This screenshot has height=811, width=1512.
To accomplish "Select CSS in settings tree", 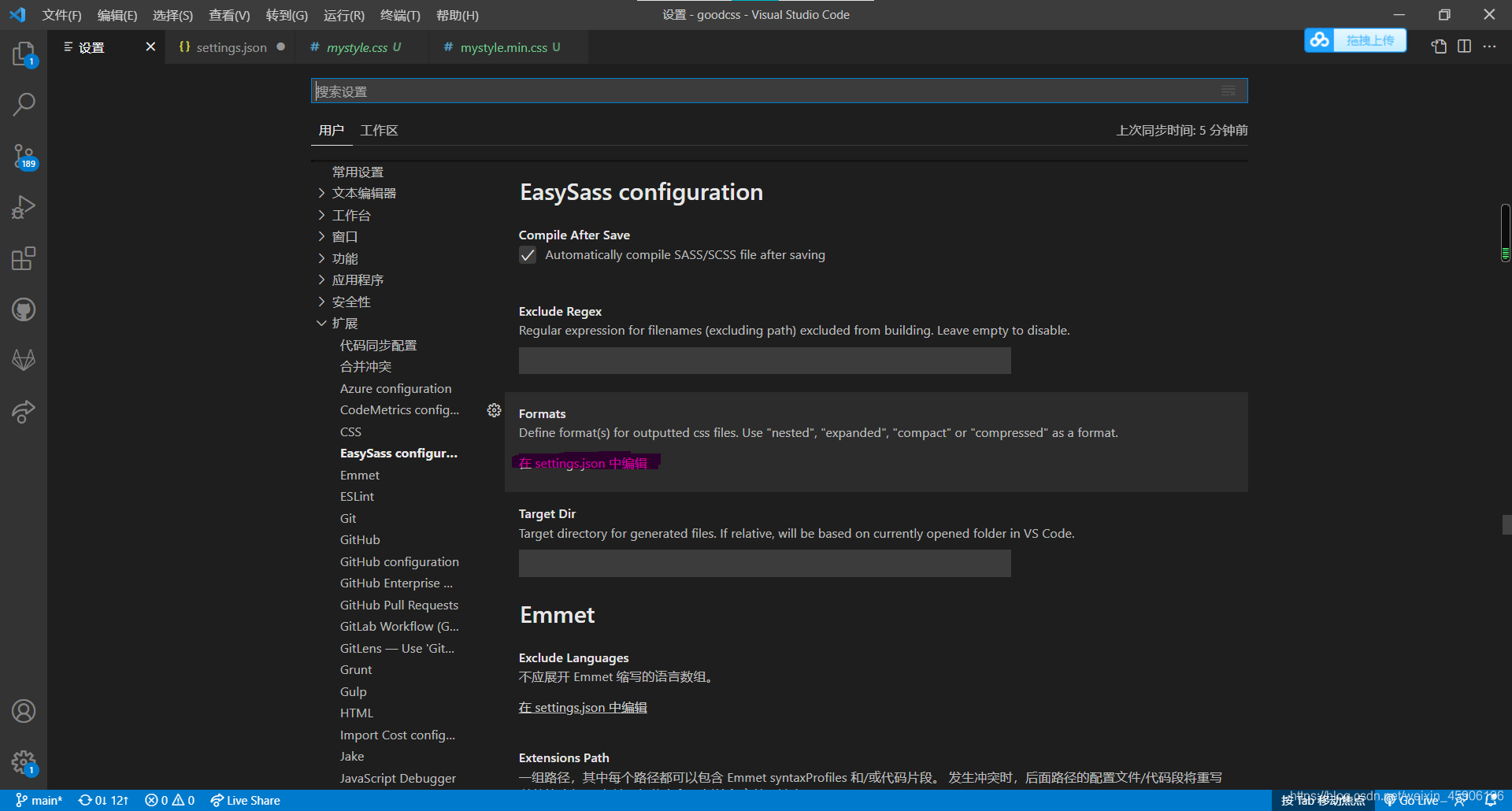I will (x=350, y=431).
